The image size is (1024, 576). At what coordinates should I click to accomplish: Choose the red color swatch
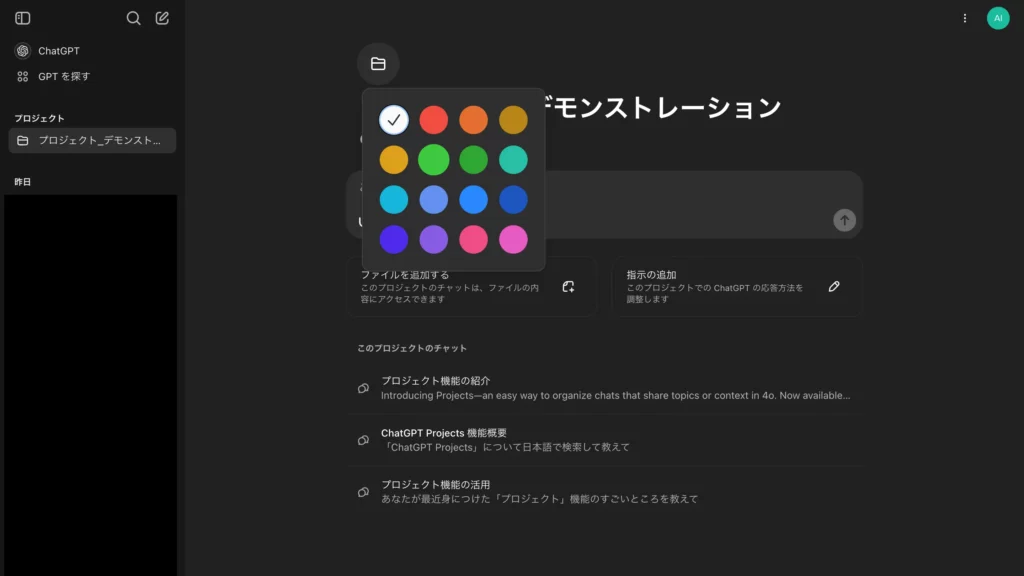(434, 120)
